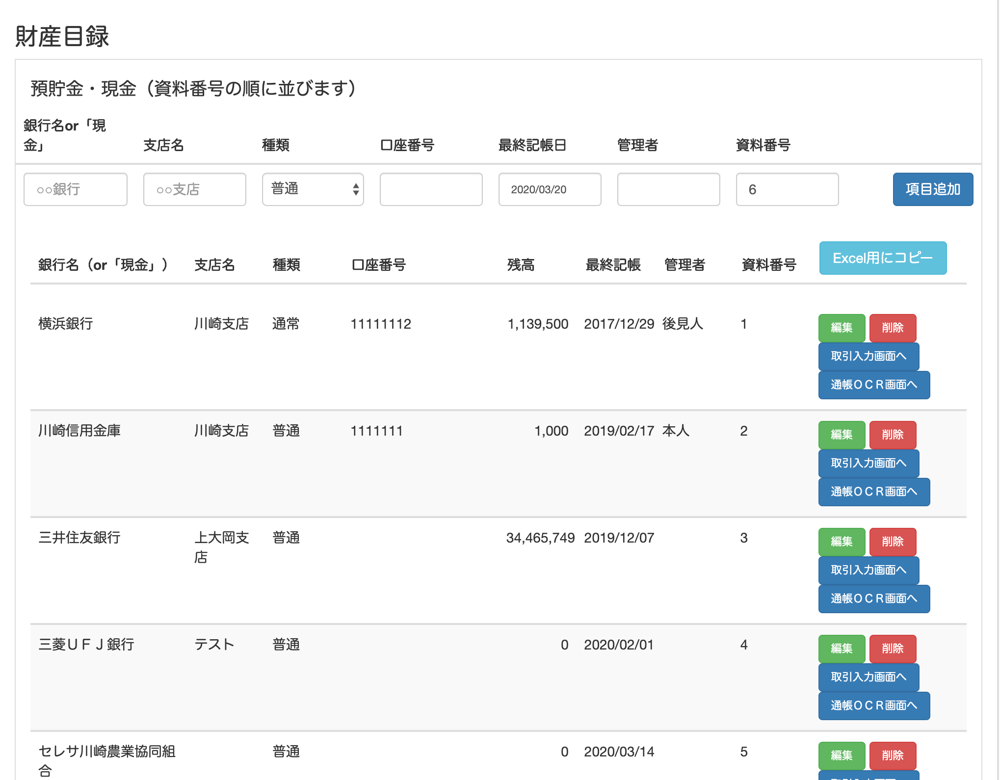The image size is (1000, 780).
Task: Edit the 川崎信用金庫 entry
Action: tap(841, 435)
